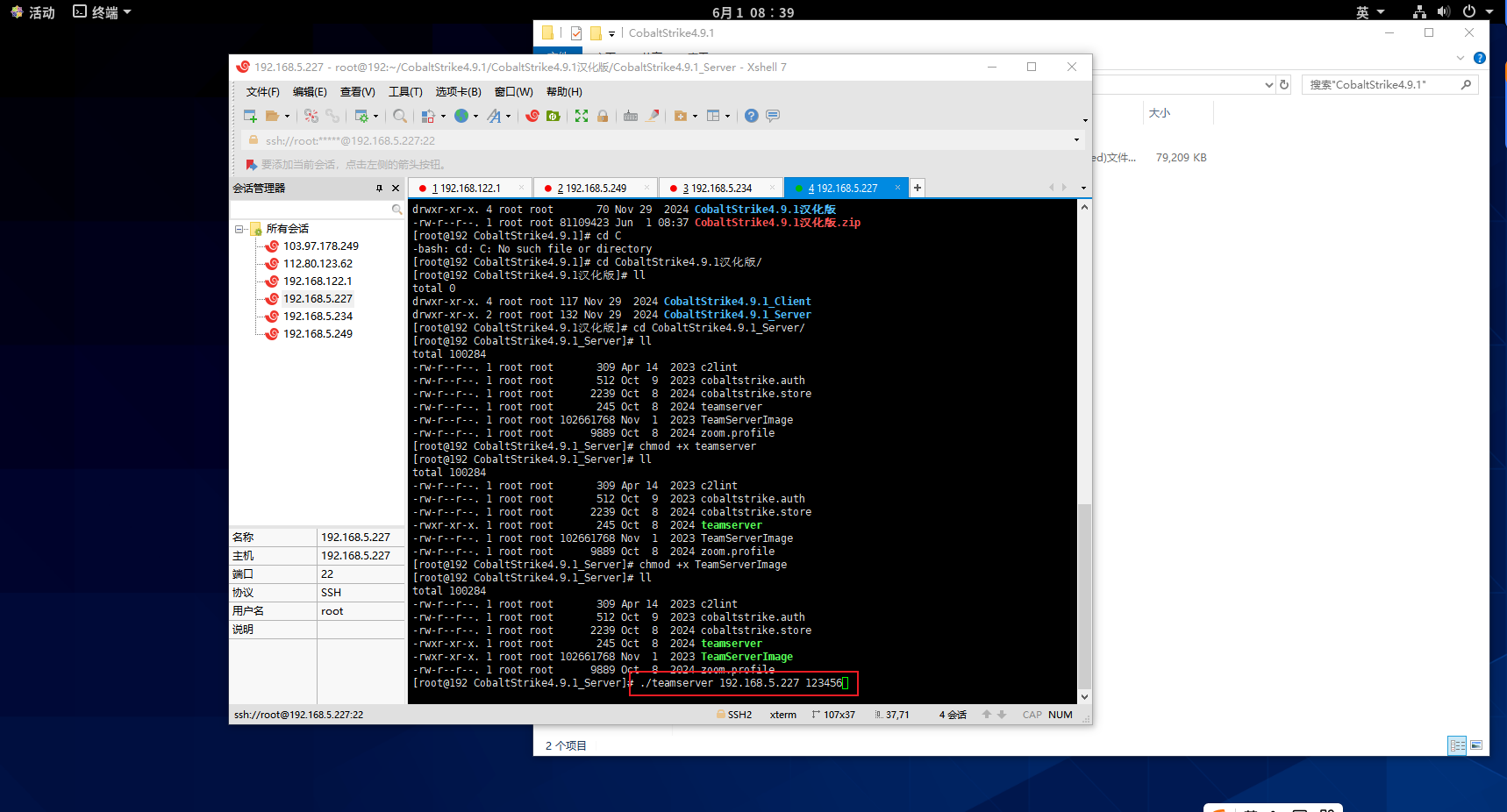Select session 192.168.122.1 in session tree

[317, 281]
